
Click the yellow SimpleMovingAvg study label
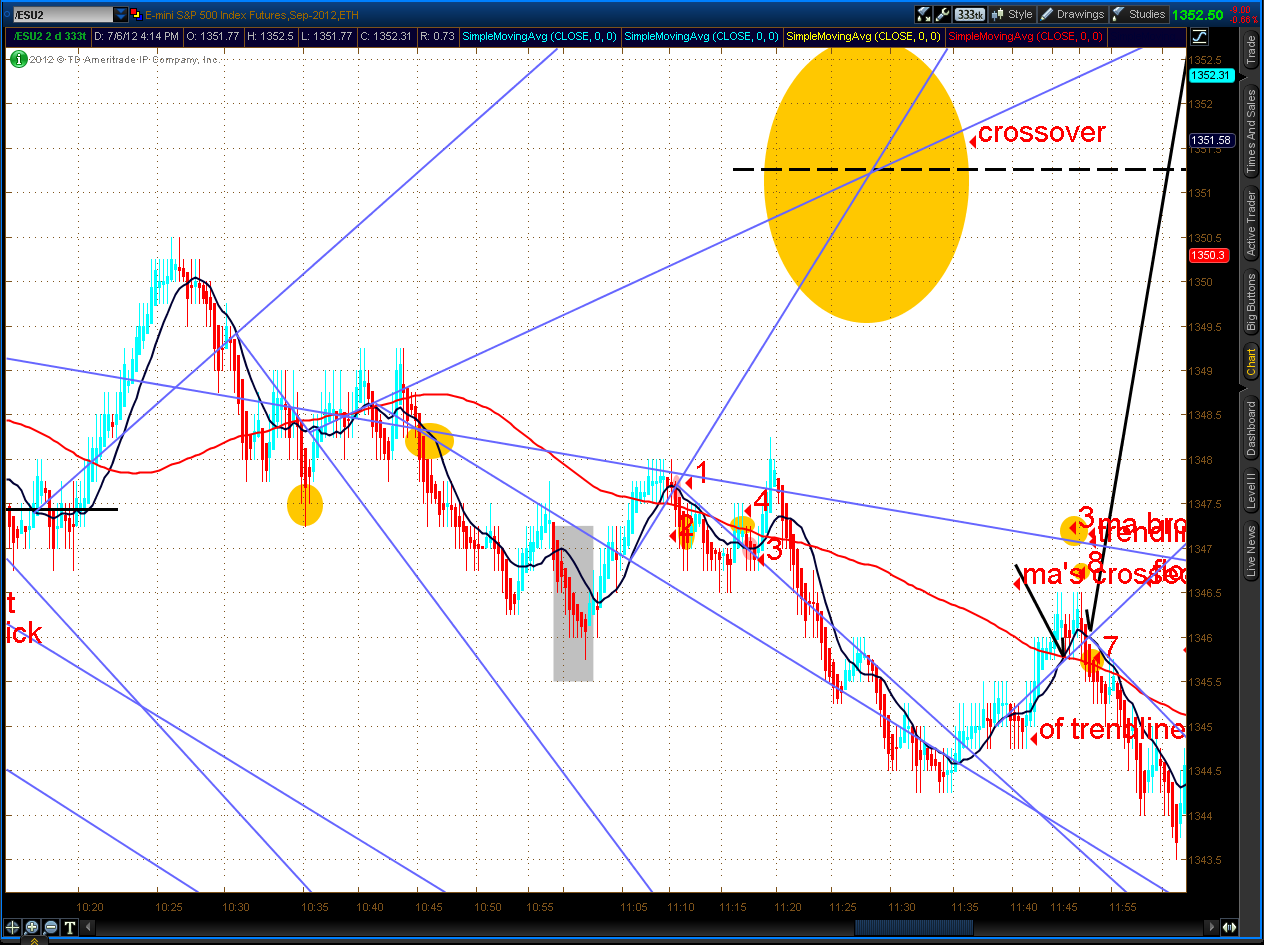tap(864, 37)
